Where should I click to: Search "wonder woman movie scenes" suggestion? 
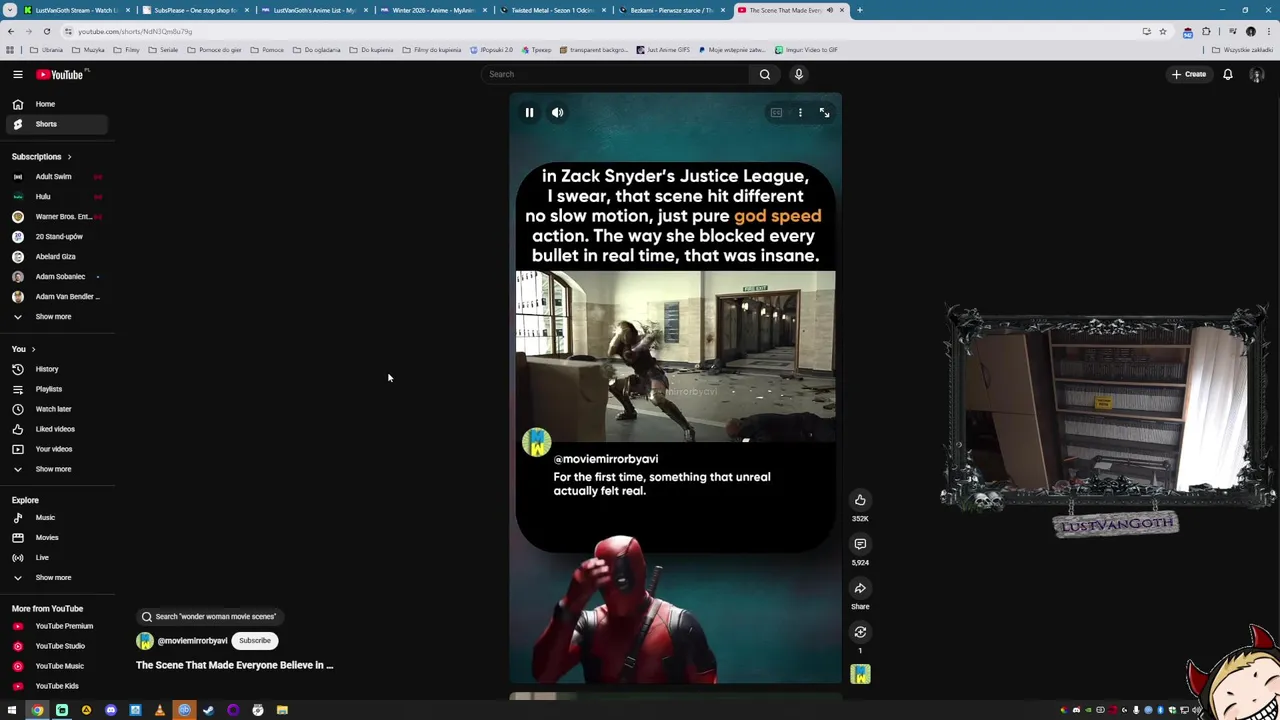pyautogui.click(x=208, y=617)
